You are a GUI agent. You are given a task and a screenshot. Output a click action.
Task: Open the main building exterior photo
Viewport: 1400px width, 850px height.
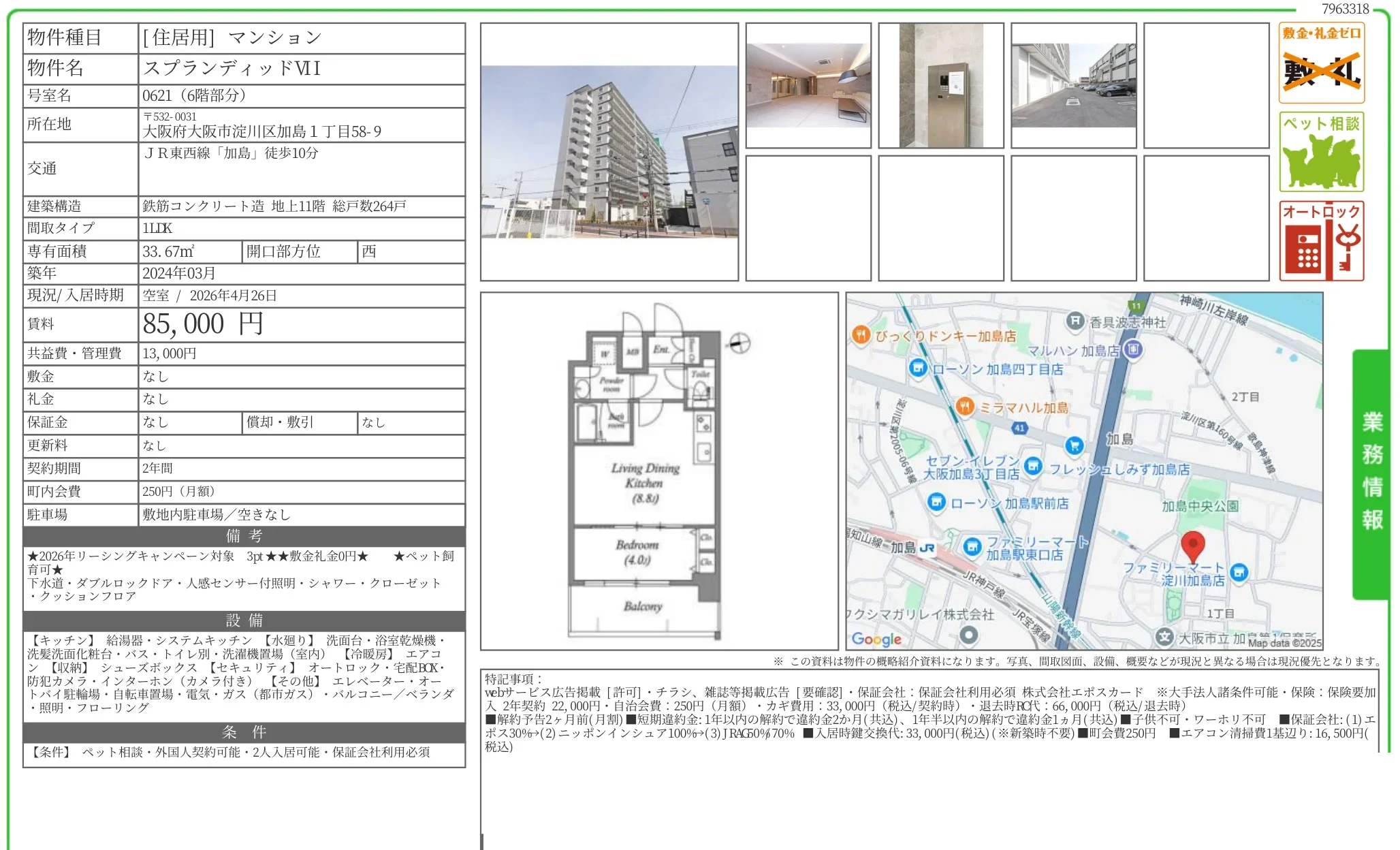(609, 152)
